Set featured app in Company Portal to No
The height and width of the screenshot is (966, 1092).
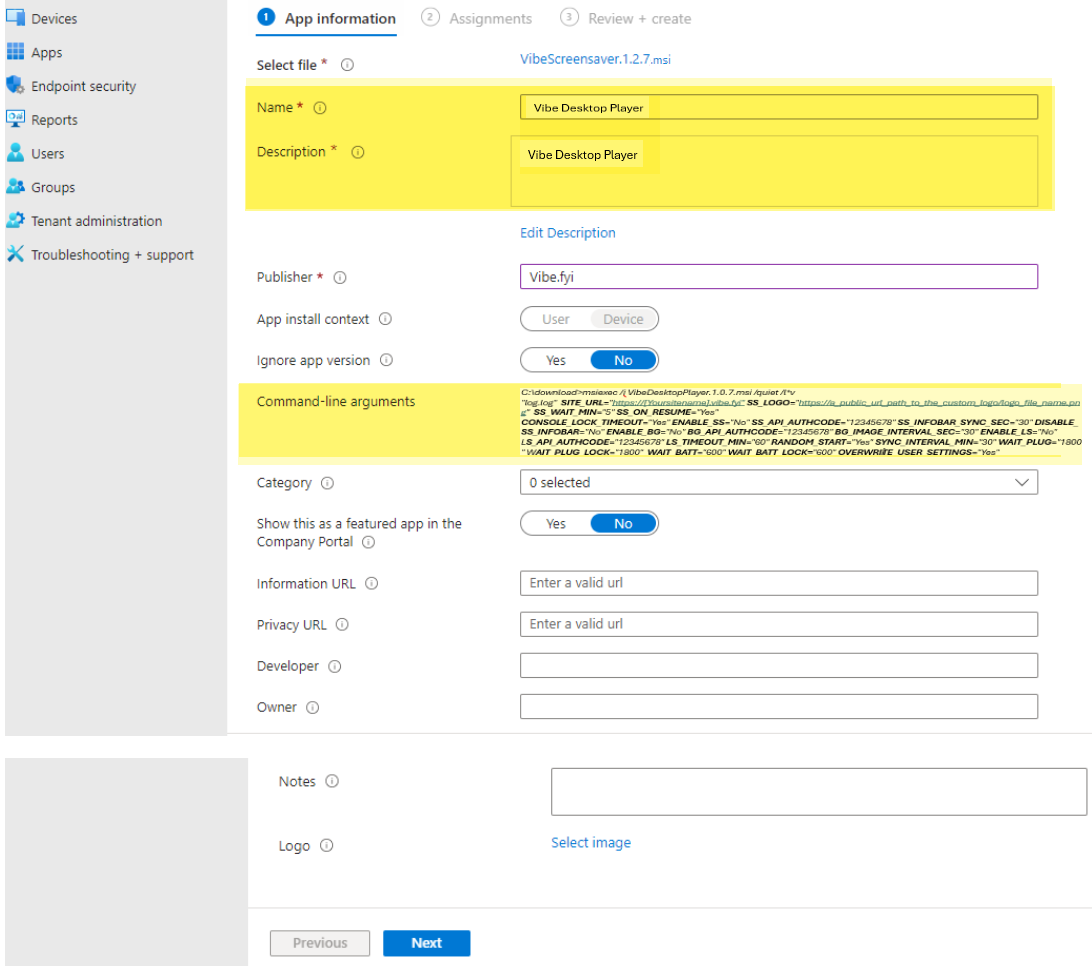click(x=623, y=524)
